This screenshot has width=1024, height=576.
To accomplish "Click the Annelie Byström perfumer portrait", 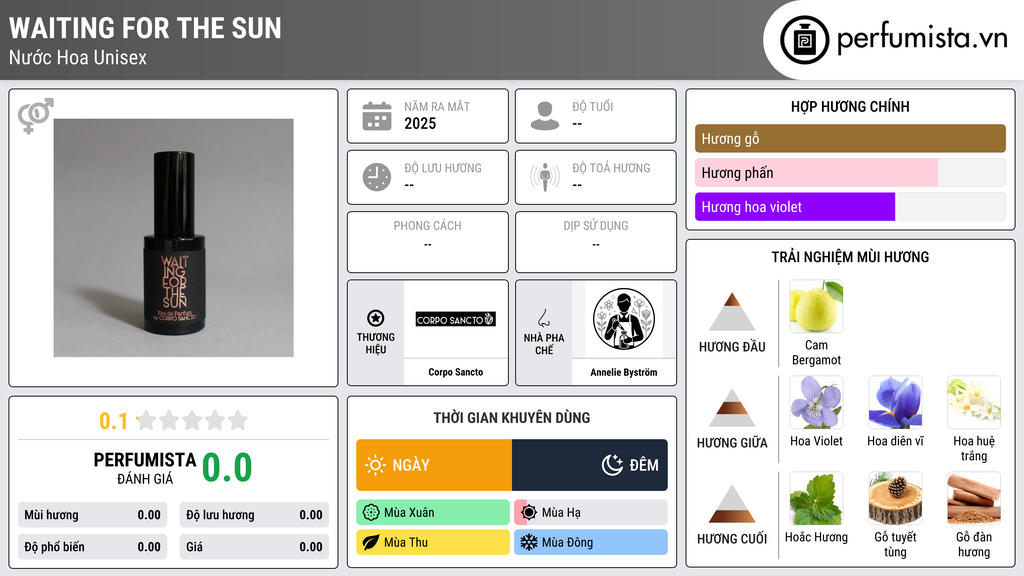I will coord(624,319).
